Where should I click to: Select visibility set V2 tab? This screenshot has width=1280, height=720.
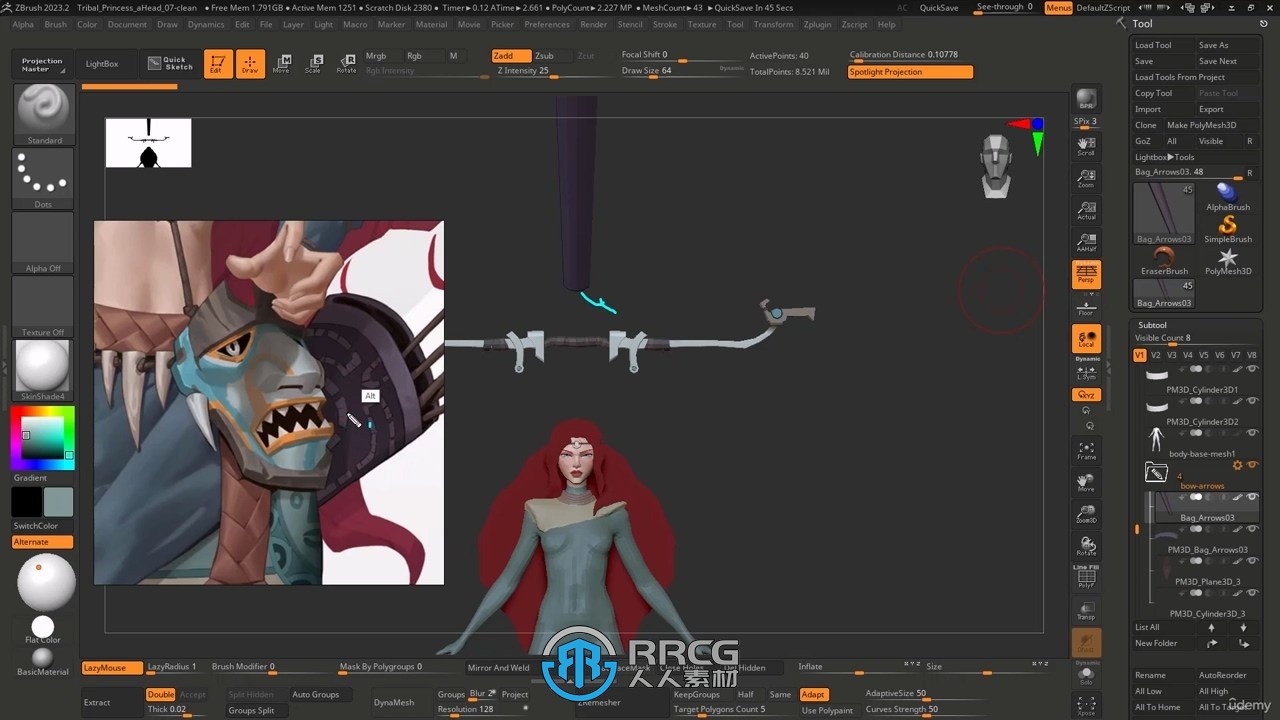[1156, 355]
